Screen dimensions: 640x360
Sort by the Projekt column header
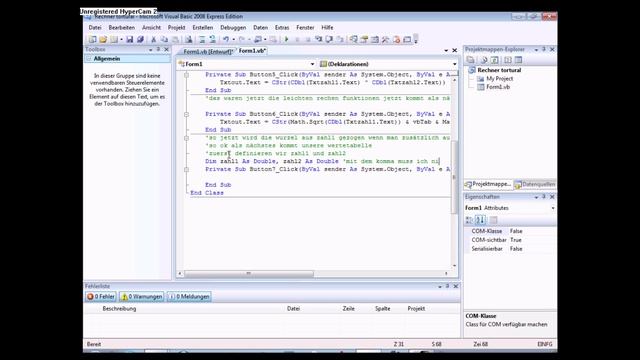[416, 309]
